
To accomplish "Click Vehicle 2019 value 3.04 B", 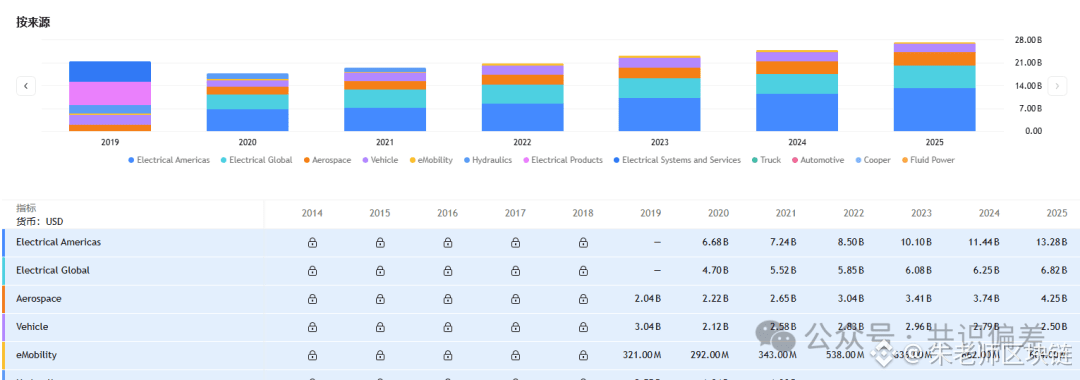I will click(x=647, y=327).
